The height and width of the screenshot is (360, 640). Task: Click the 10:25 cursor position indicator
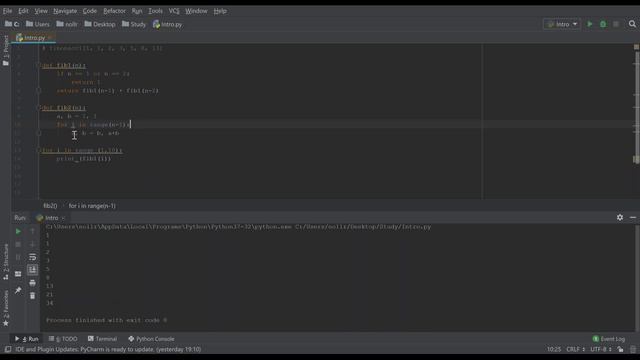pyautogui.click(x=554, y=349)
